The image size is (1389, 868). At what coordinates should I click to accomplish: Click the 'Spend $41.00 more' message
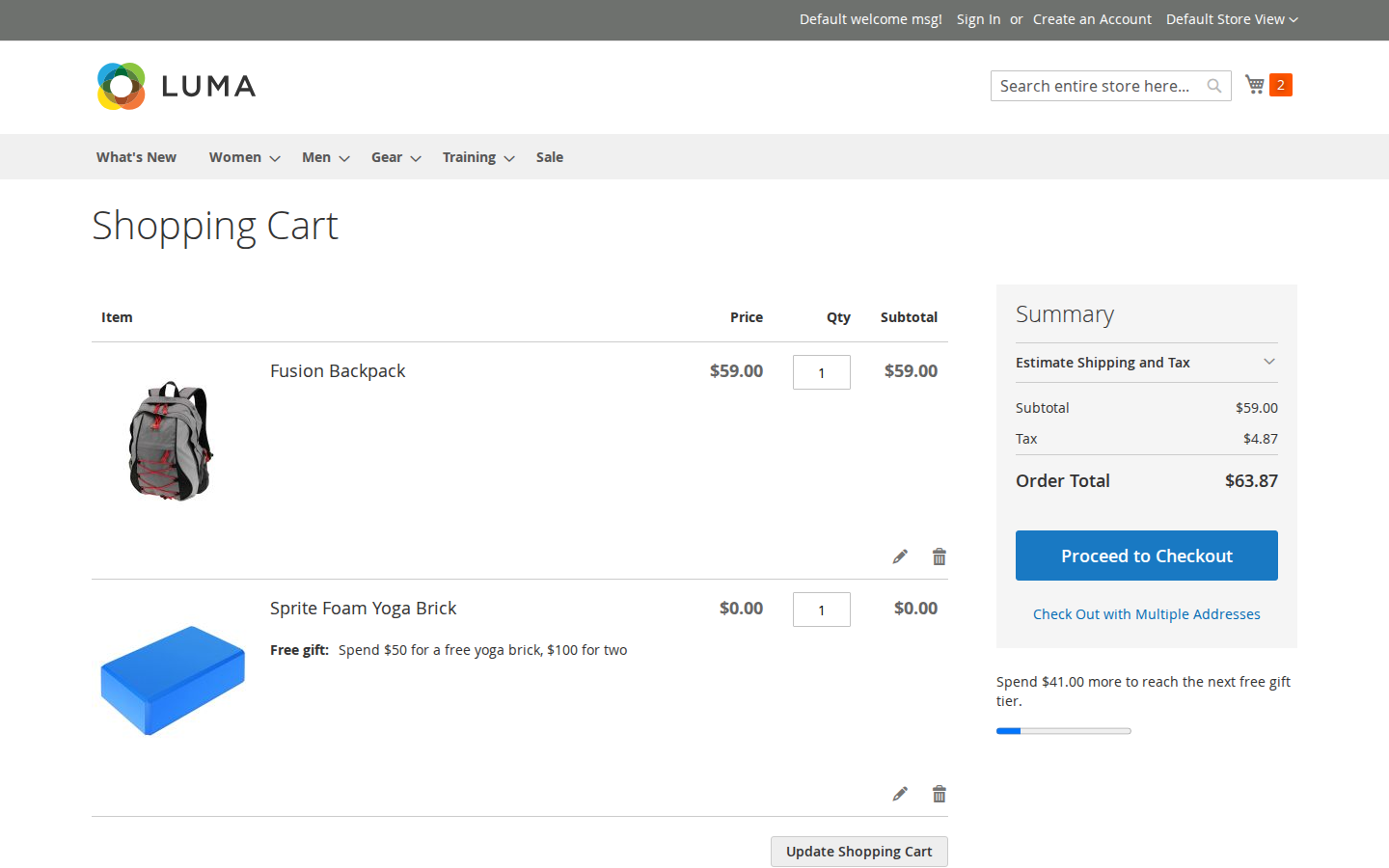(x=1143, y=692)
